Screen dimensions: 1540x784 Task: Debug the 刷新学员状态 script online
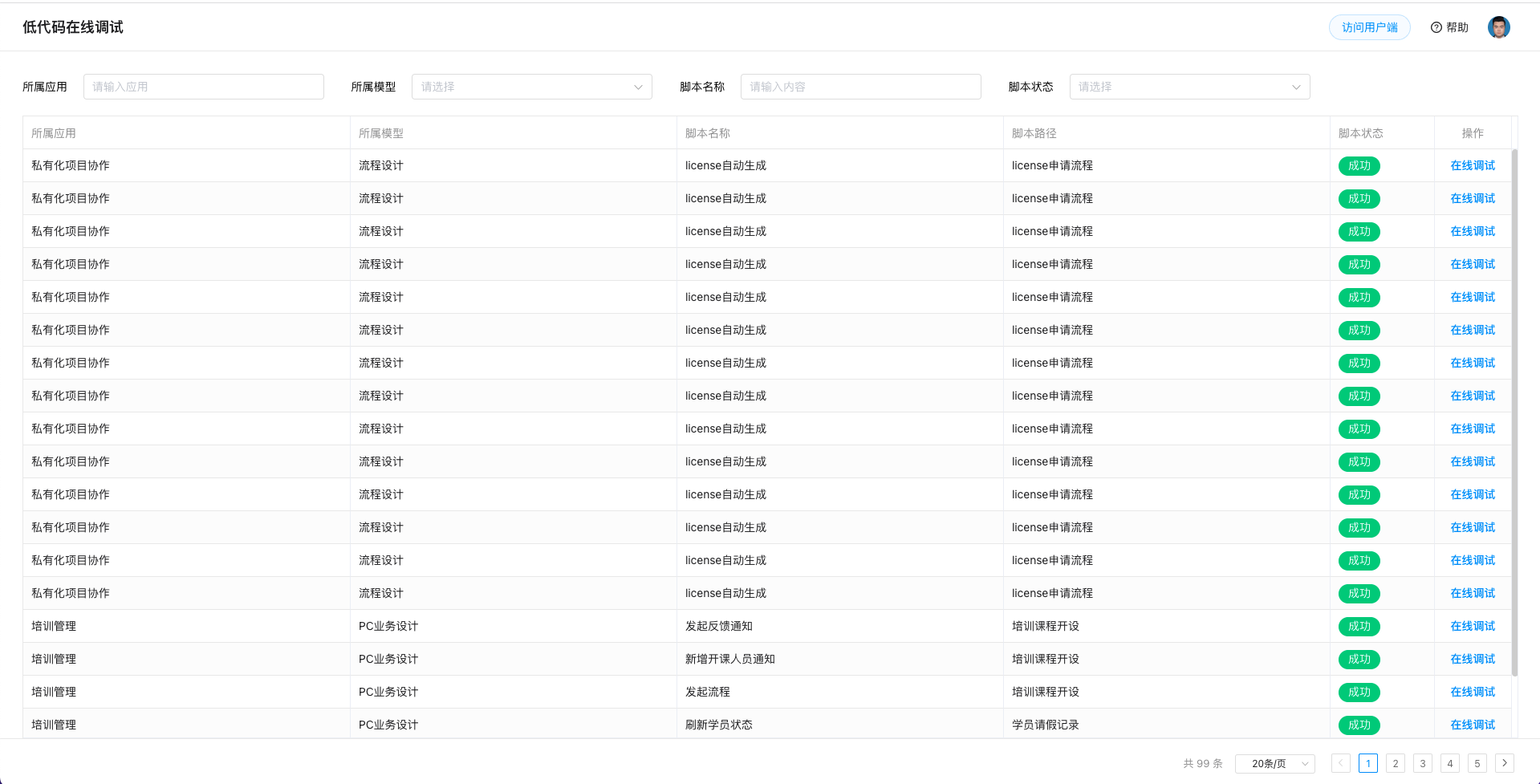1473,725
